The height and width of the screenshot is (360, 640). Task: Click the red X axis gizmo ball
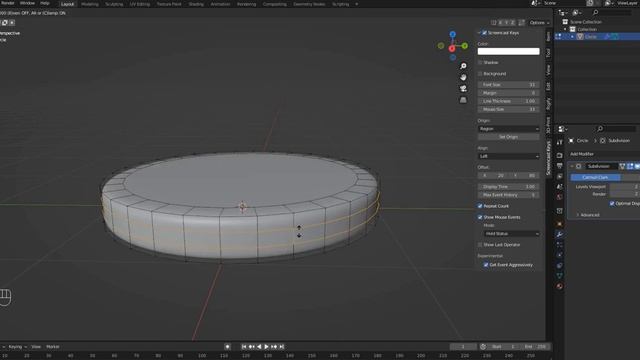[x=452, y=49]
